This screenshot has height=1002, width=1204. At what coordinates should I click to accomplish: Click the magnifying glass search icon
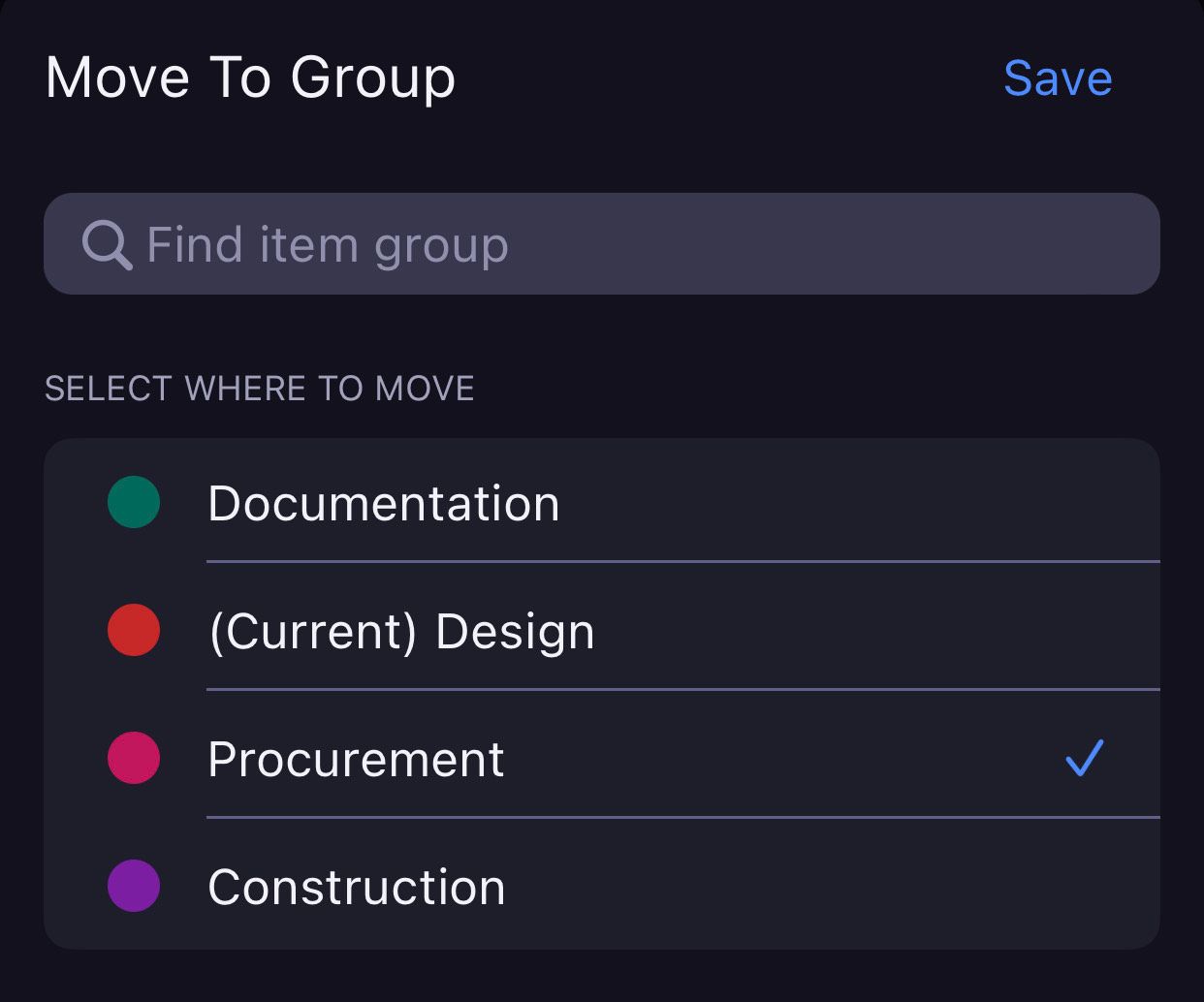107,245
